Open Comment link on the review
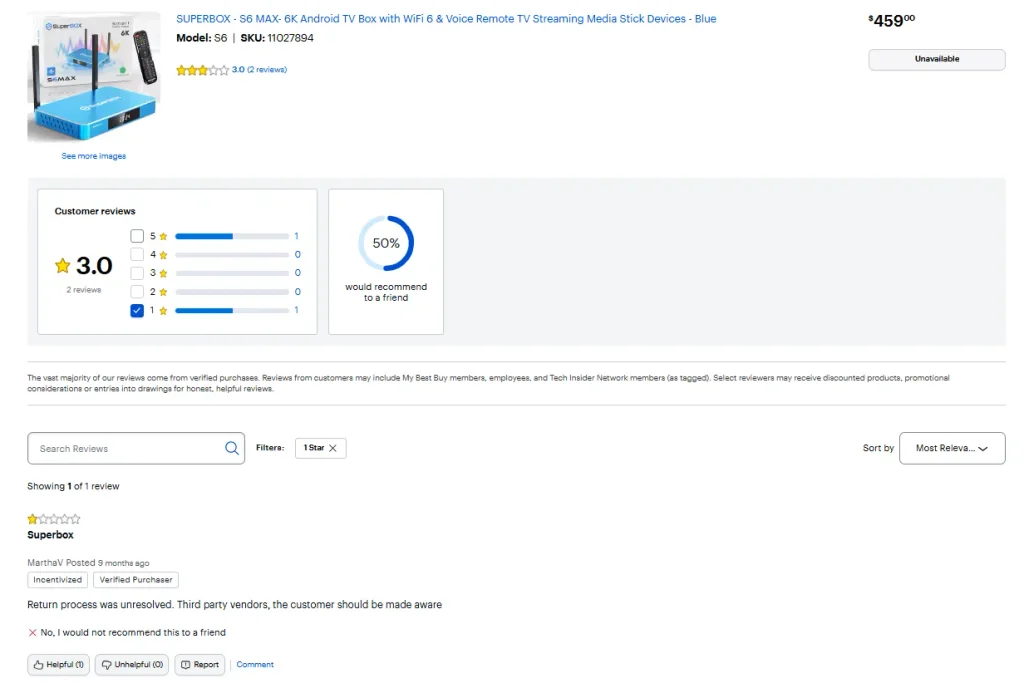1024x683 pixels. point(255,665)
